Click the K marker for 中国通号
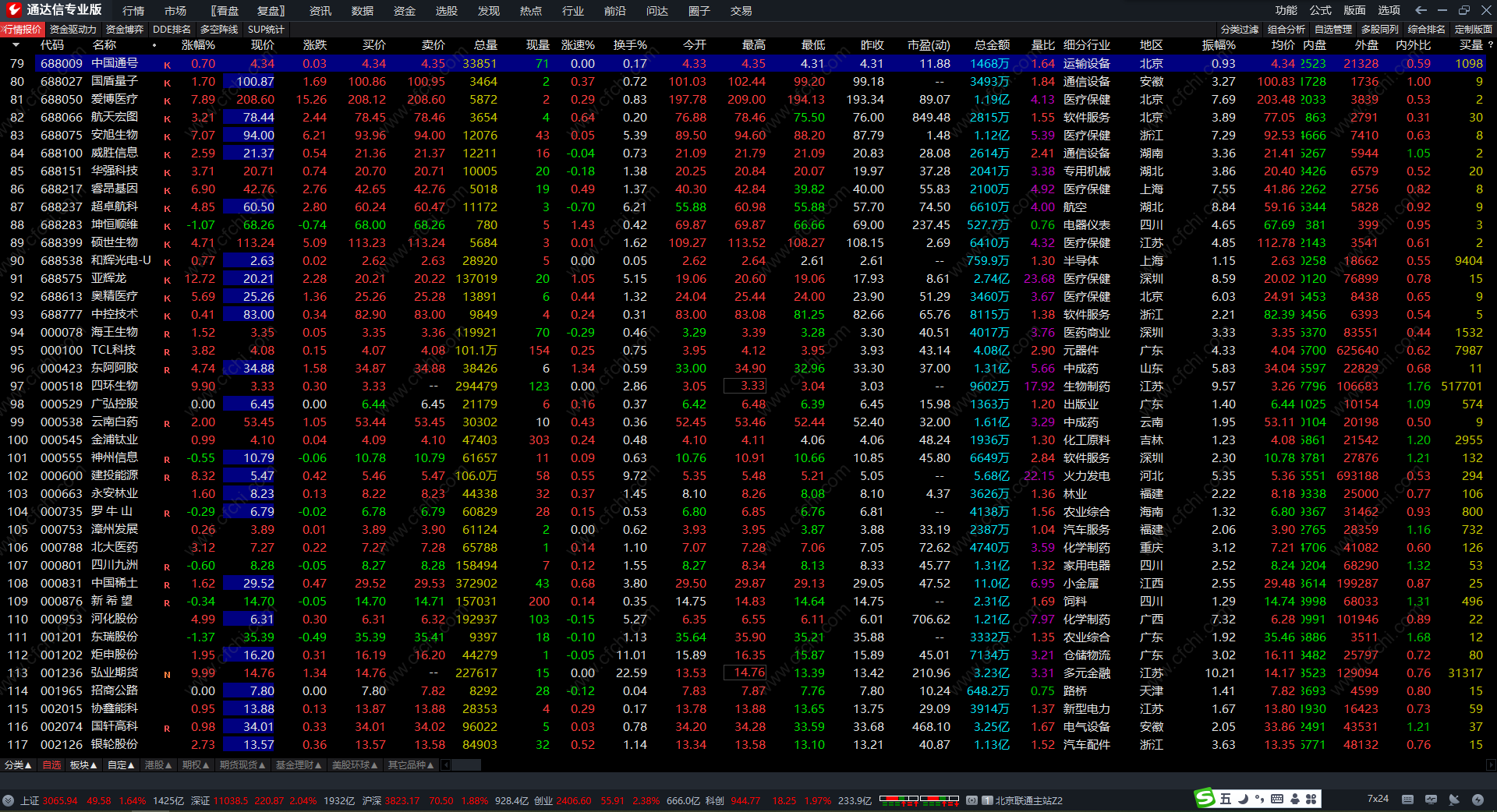 pos(167,65)
